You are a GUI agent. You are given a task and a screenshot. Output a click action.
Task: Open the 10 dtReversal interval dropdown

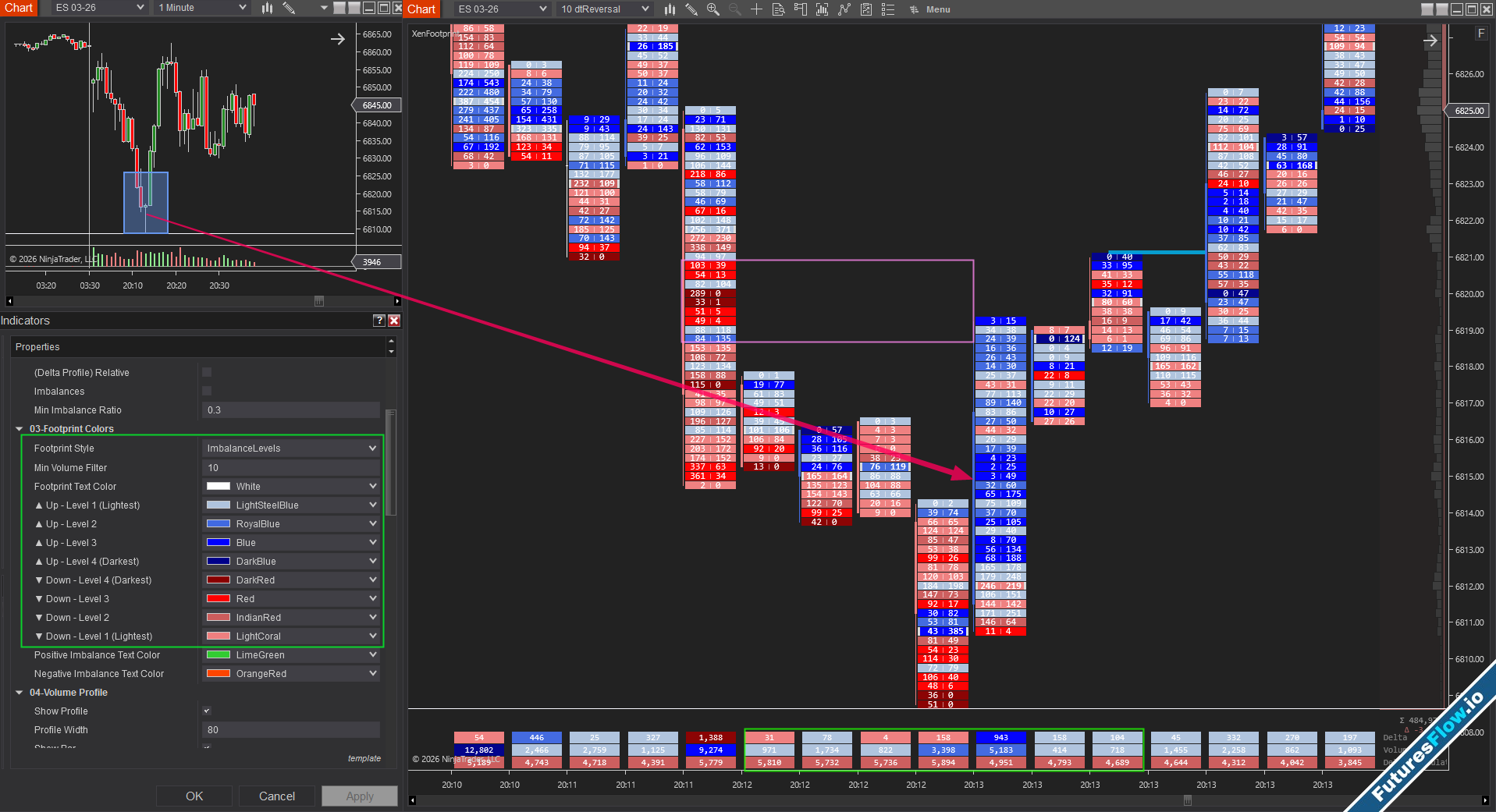pos(605,9)
